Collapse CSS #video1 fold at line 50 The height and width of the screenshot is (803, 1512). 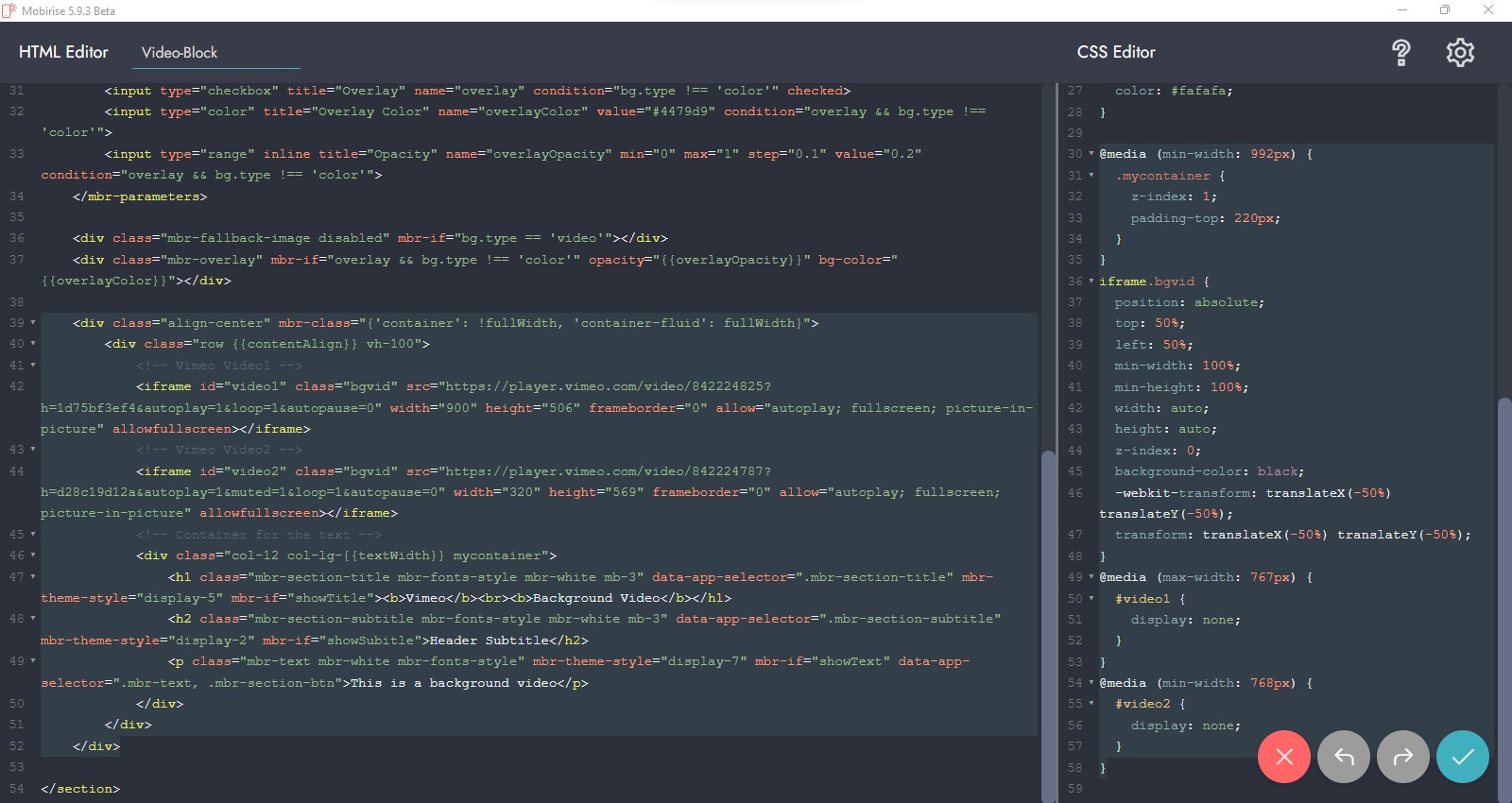pyautogui.click(x=1091, y=598)
